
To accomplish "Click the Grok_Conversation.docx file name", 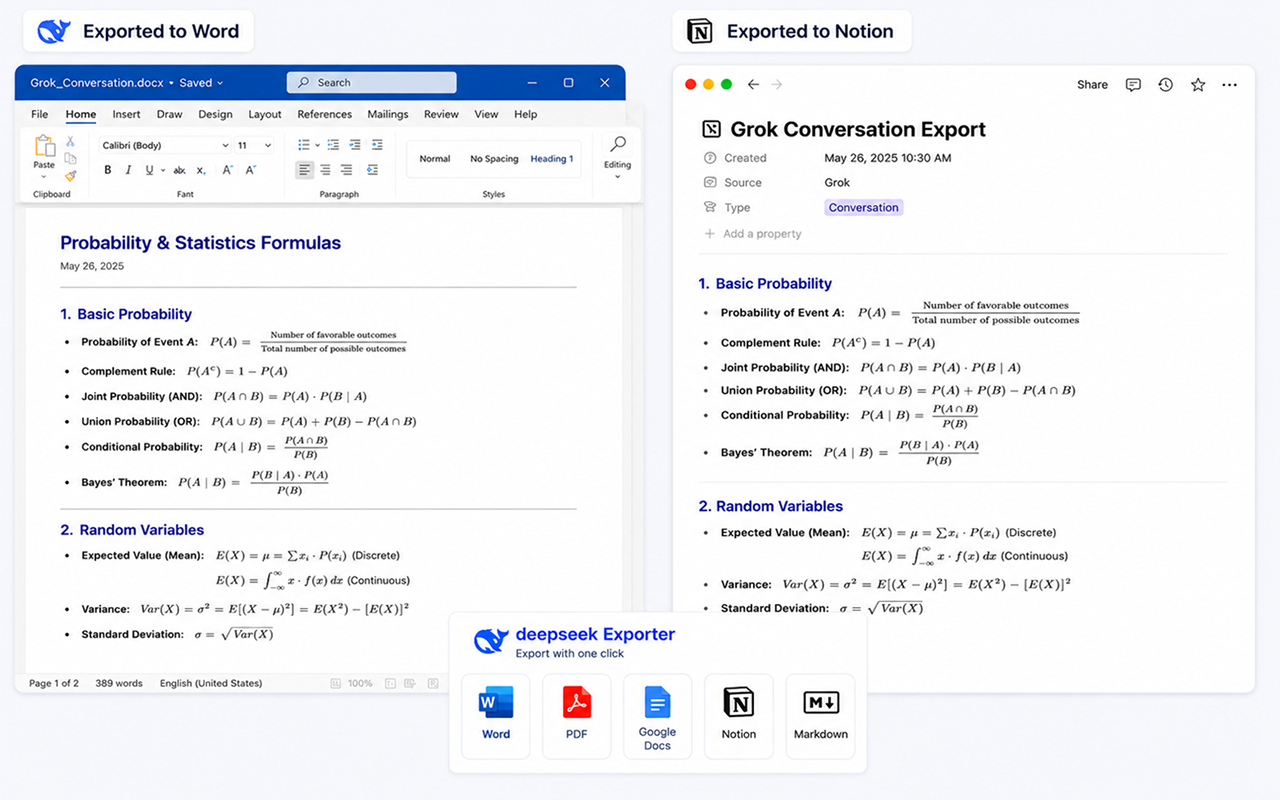I will click(97, 83).
